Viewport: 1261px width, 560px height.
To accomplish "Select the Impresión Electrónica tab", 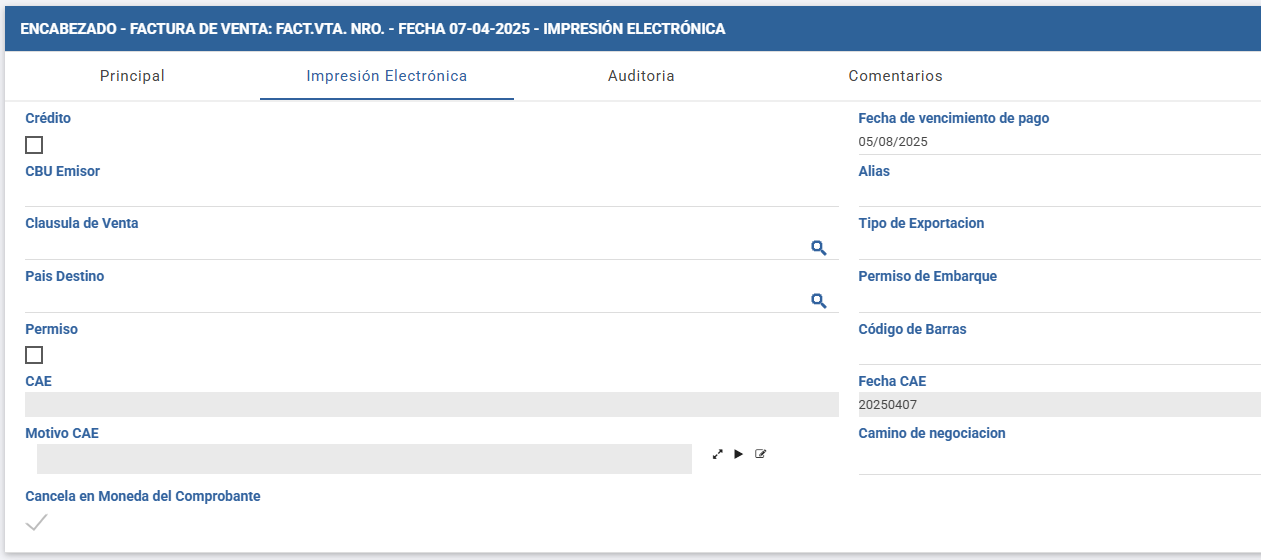I will (x=387, y=76).
